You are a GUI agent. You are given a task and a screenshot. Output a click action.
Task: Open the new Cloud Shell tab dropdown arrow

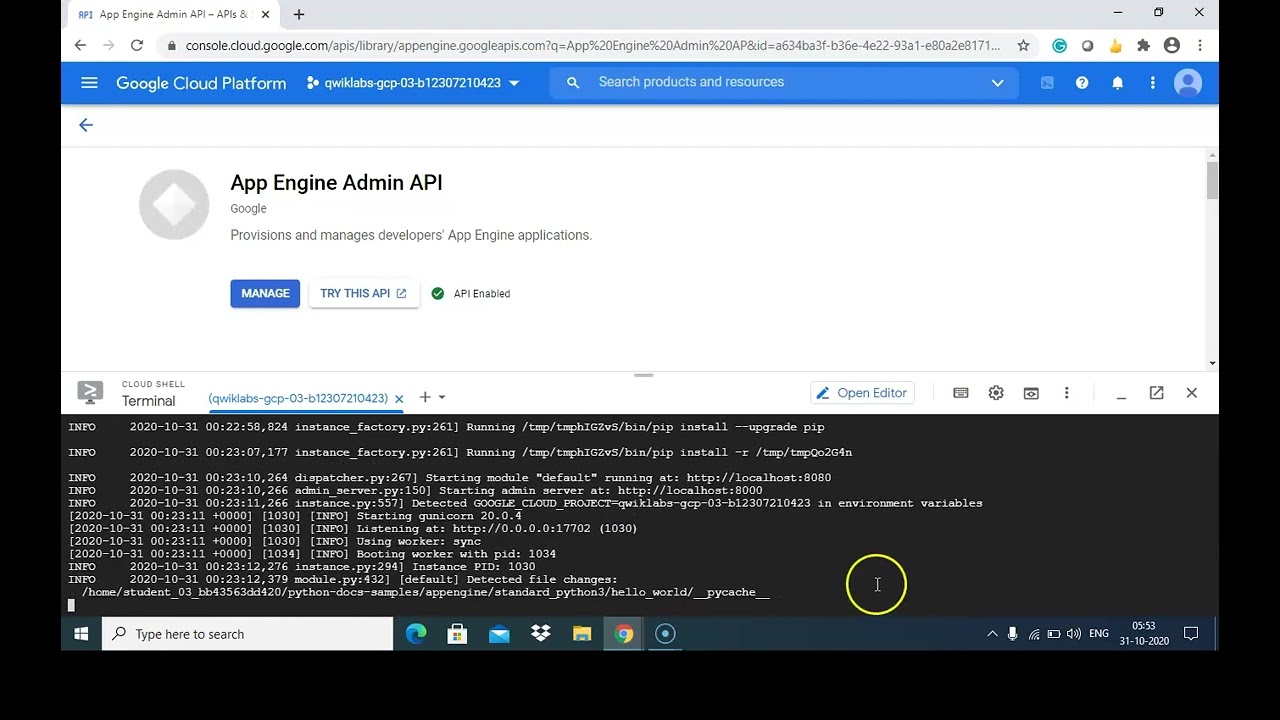click(442, 398)
